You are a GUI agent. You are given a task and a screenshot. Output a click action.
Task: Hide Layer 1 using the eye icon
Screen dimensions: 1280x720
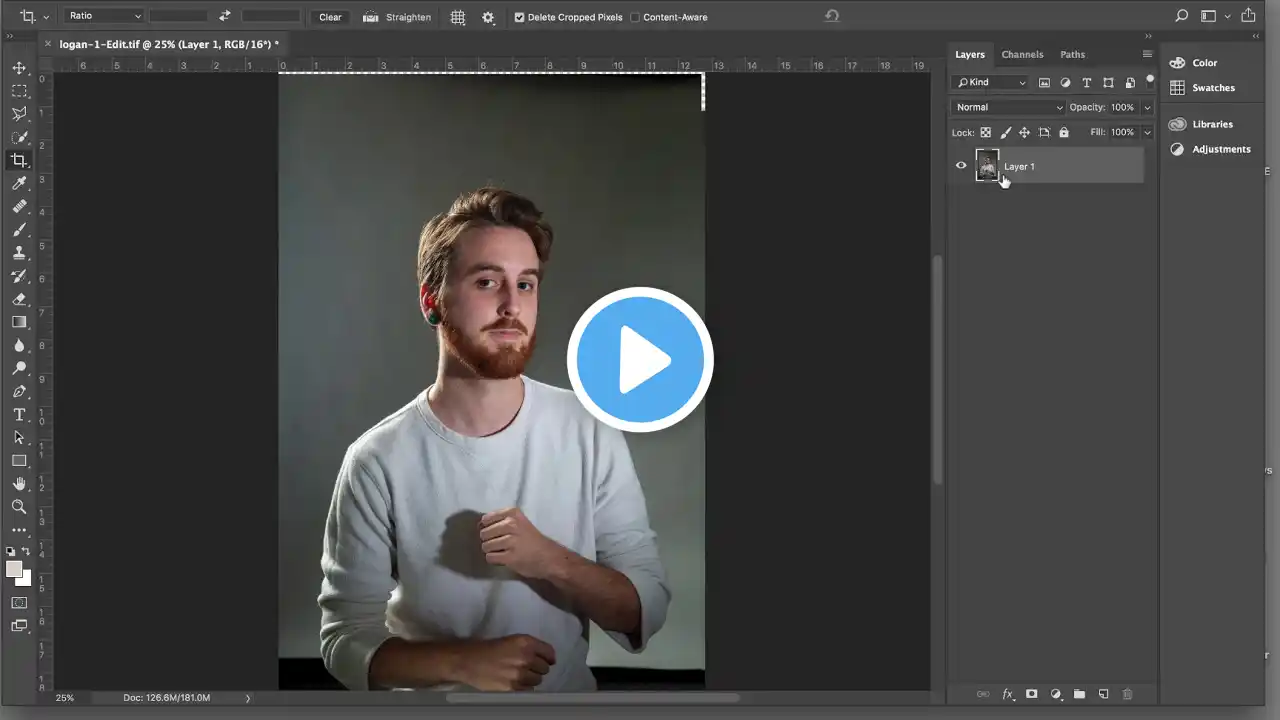click(961, 166)
